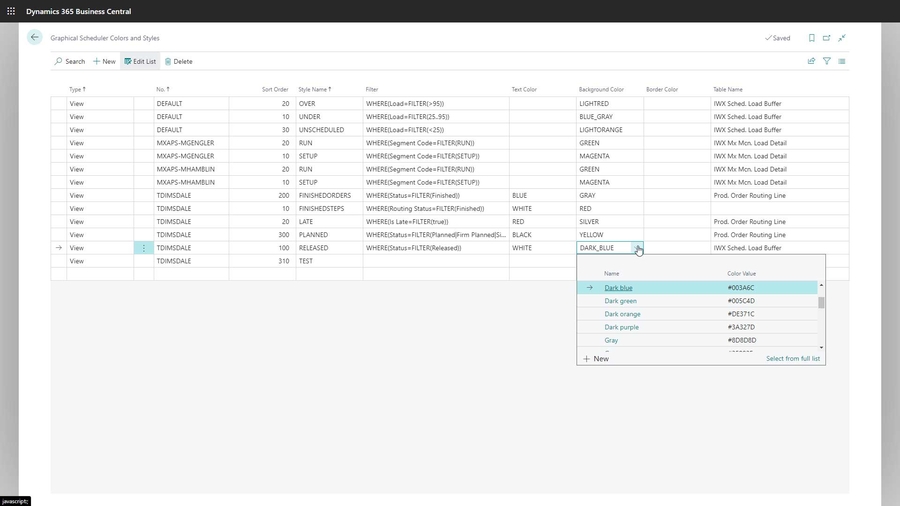900x506 pixels.
Task: Go back using the back arrow
Action: [35, 37]
